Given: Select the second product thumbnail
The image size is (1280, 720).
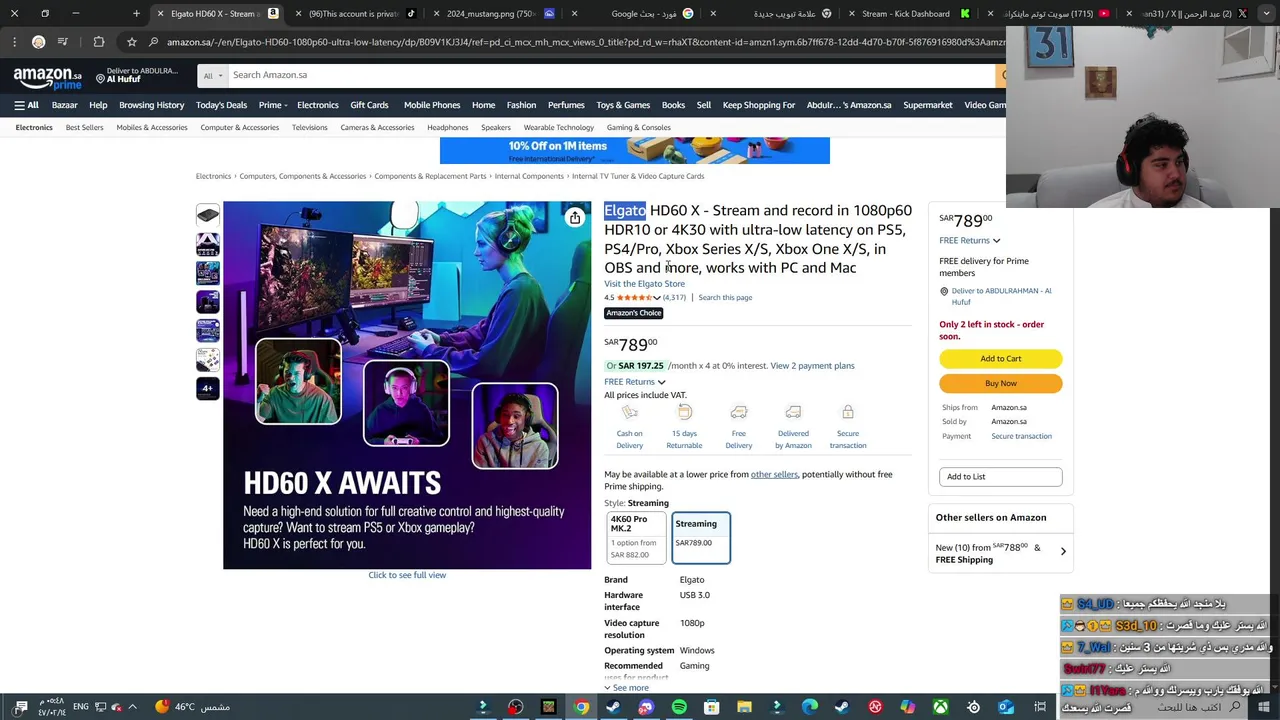Looking at the screenshot, I should pos(207,244).
